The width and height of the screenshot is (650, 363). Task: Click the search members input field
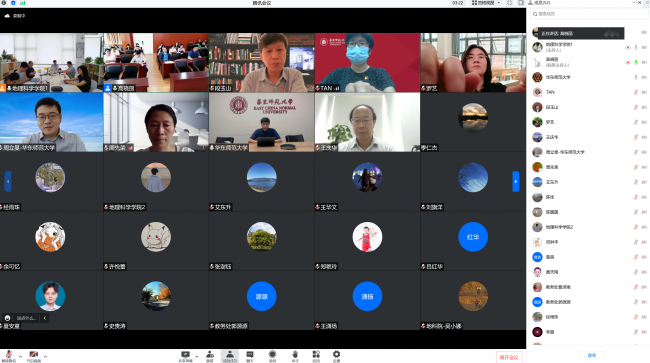pyautogui.click(x=589, y=14)
